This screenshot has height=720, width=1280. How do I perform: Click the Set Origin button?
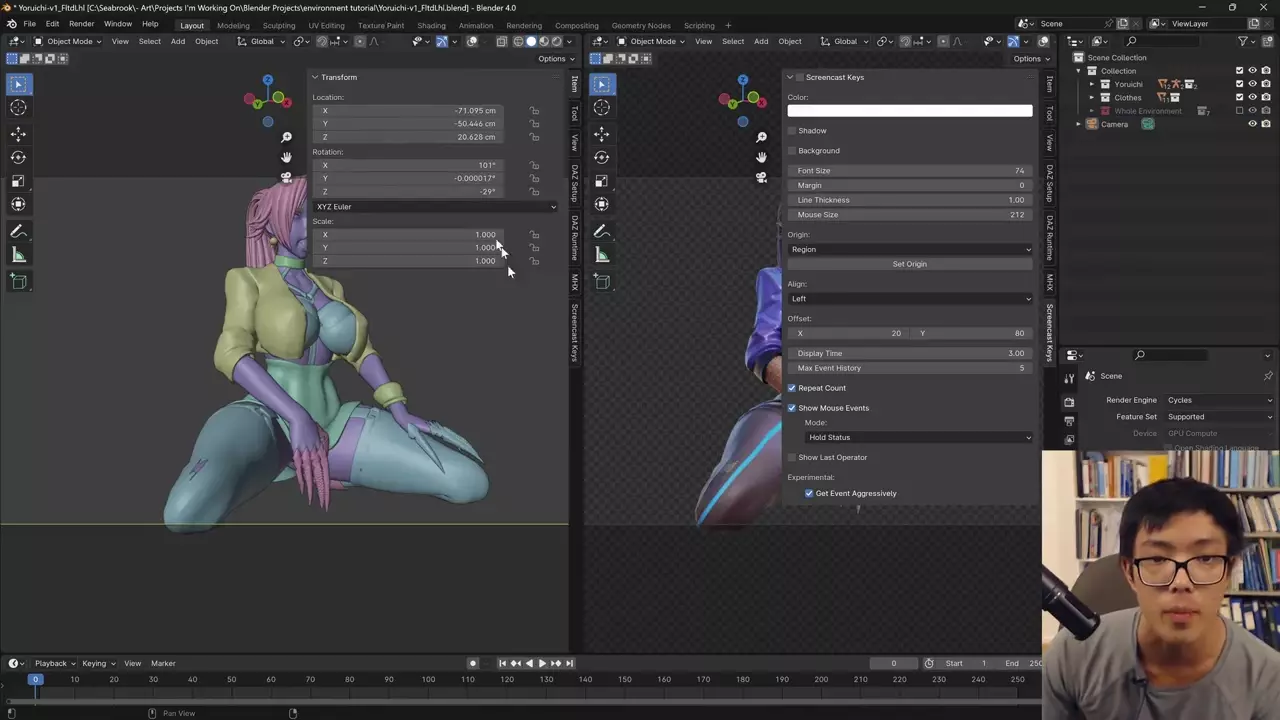(909, 264)
